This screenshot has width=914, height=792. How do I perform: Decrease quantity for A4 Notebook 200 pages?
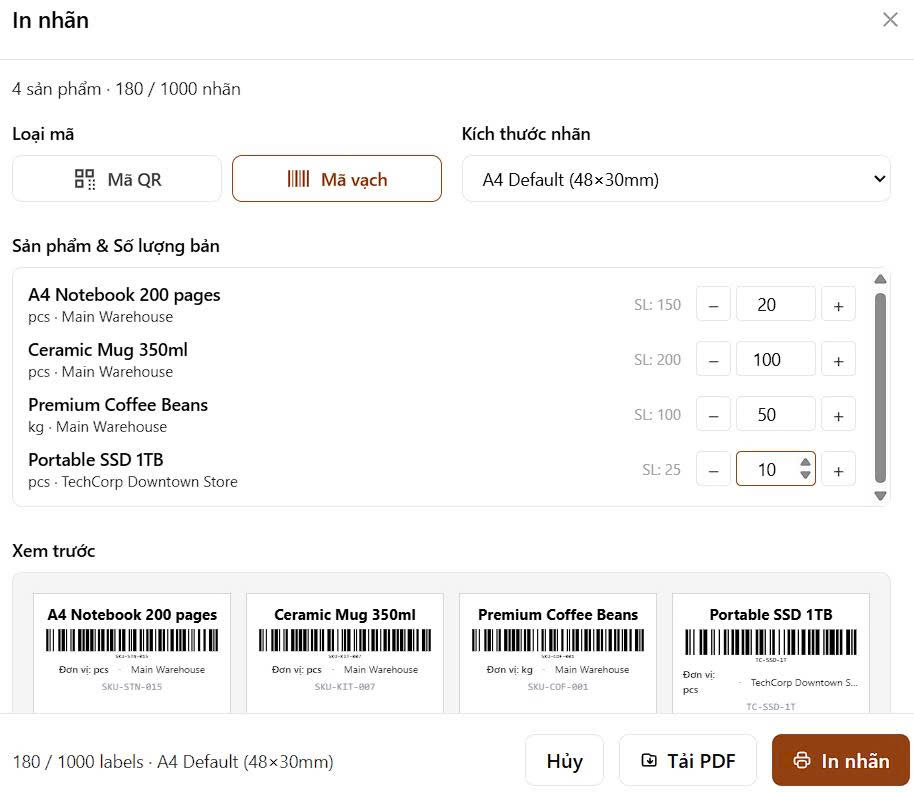[713, 304]
